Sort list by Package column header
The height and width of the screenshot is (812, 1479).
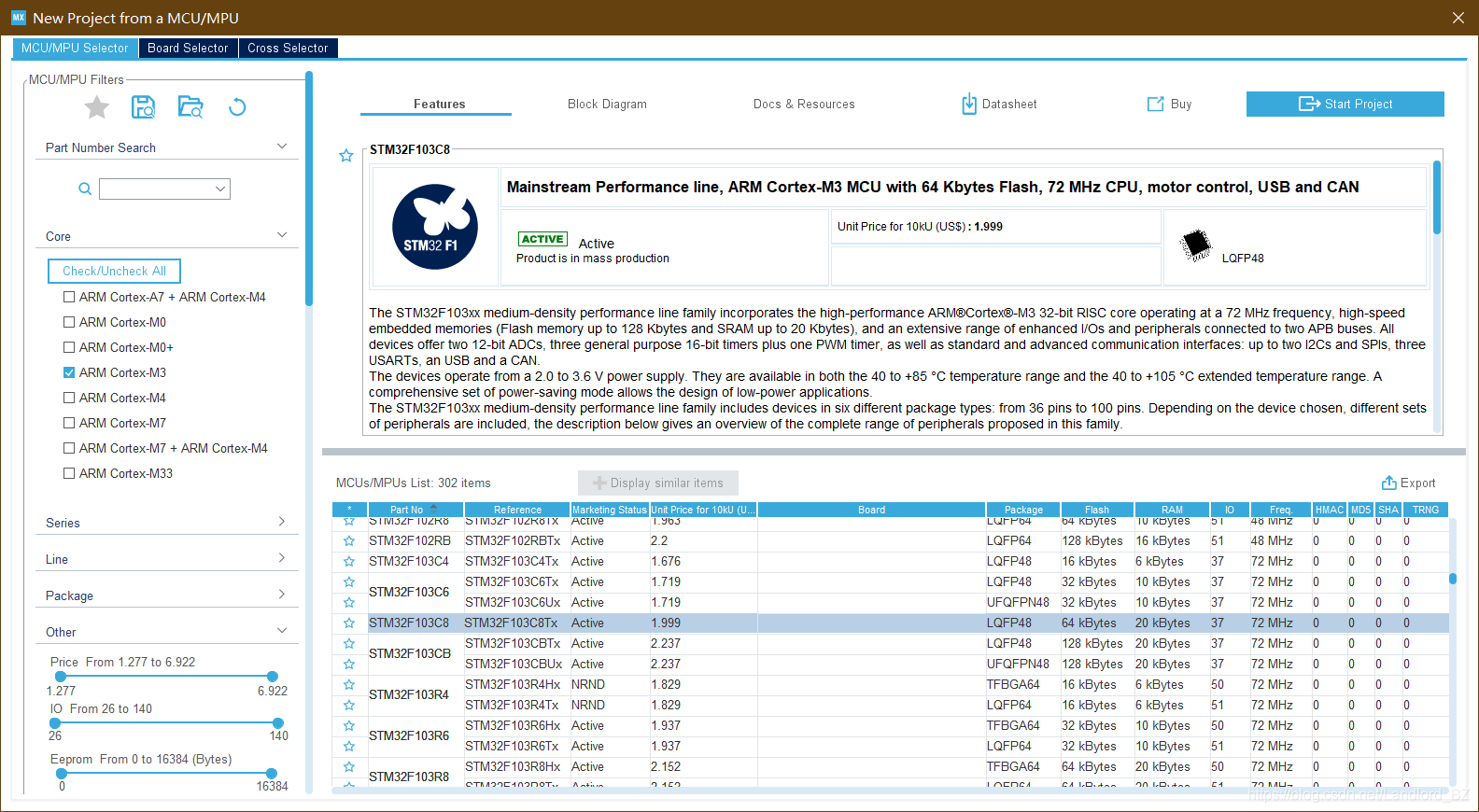click(x=1023, y=510)
